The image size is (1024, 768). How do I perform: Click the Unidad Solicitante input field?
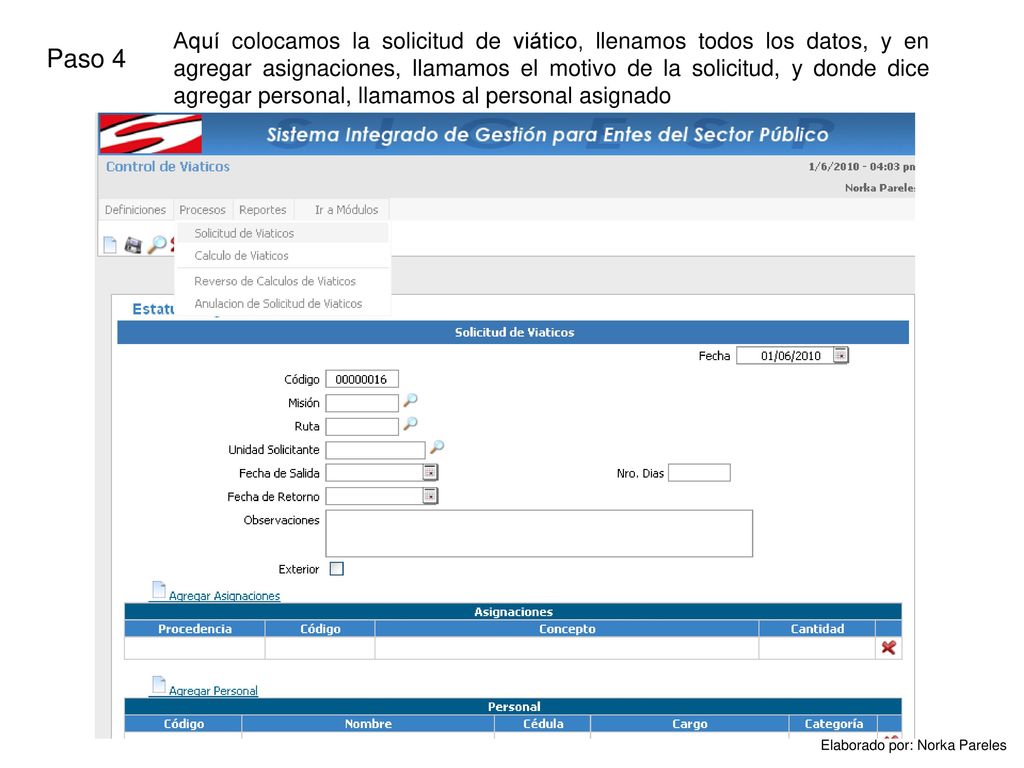point(376,450)
